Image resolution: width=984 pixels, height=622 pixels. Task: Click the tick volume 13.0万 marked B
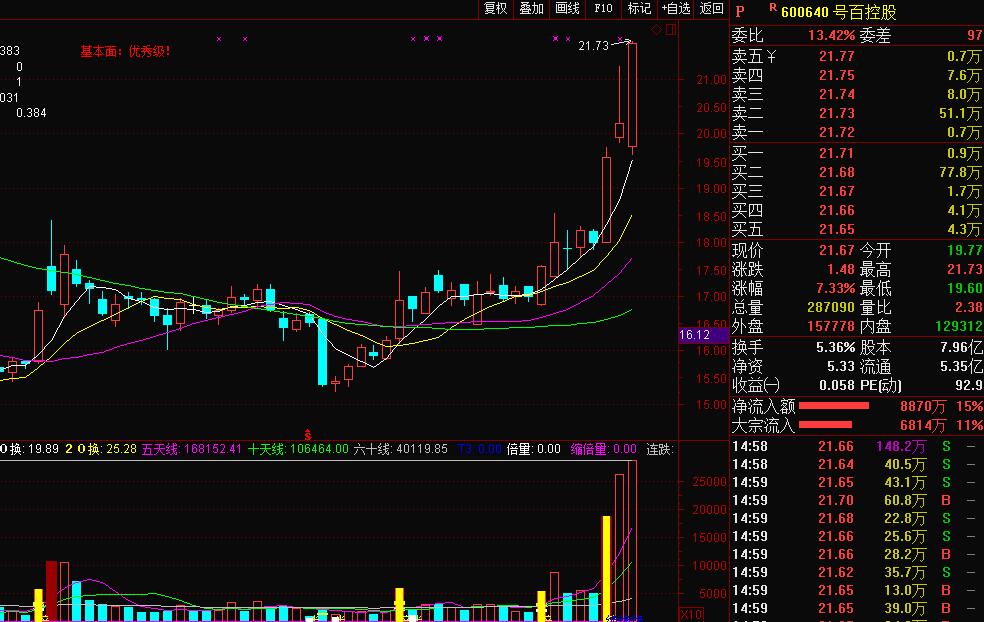905,591
